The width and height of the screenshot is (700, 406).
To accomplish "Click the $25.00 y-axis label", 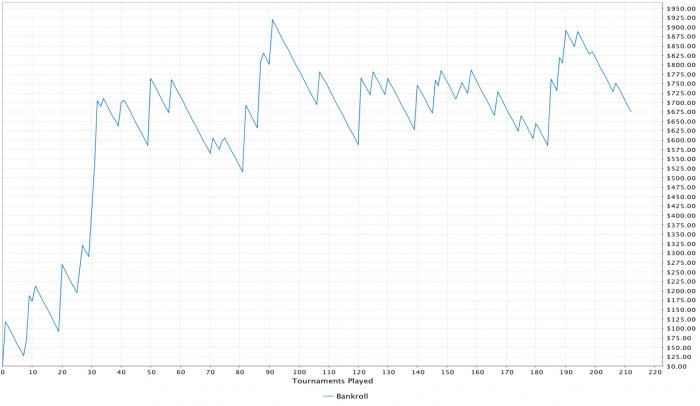I will [679, 357].
